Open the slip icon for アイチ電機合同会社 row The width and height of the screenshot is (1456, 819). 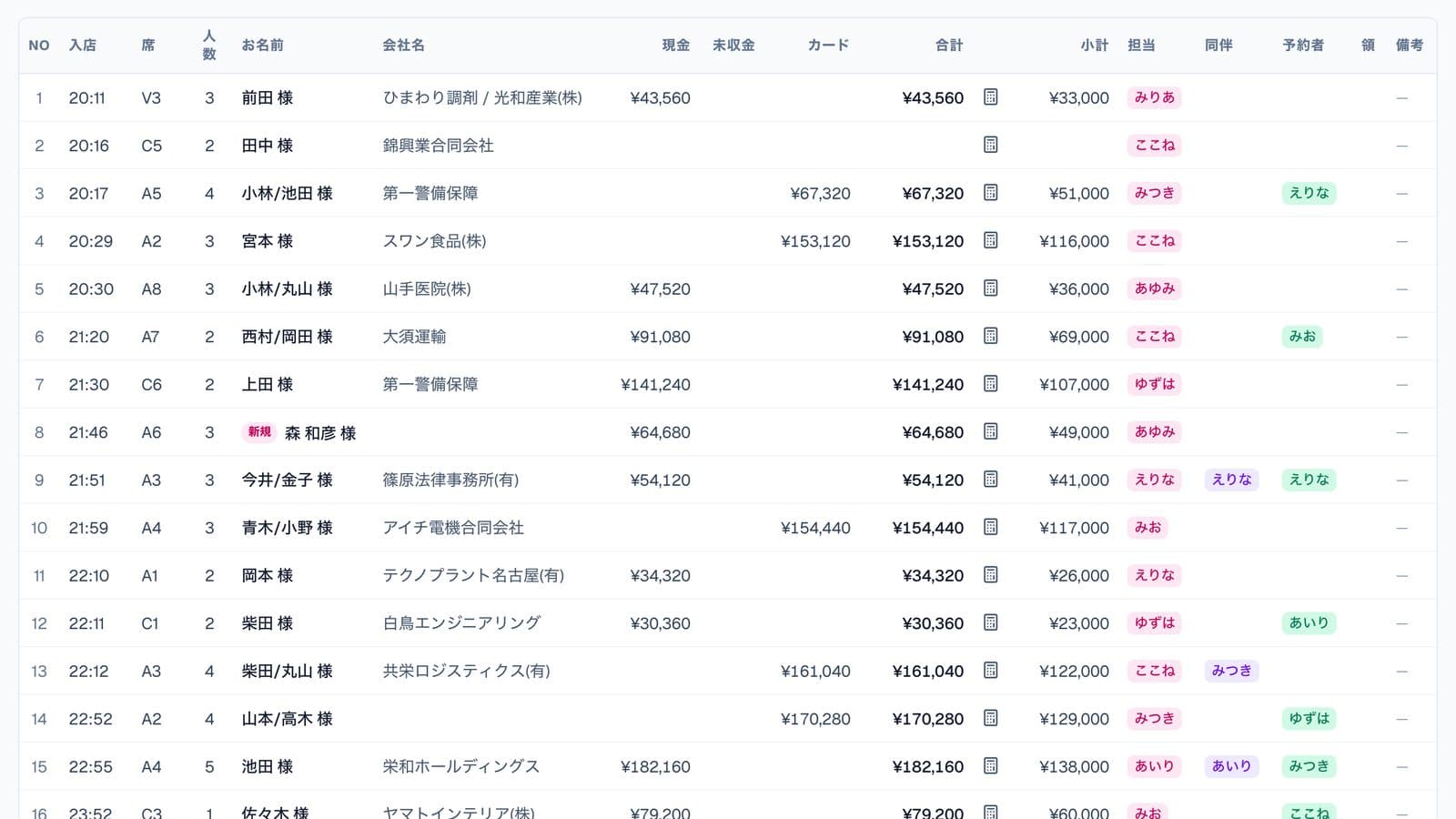pos(991,527)
